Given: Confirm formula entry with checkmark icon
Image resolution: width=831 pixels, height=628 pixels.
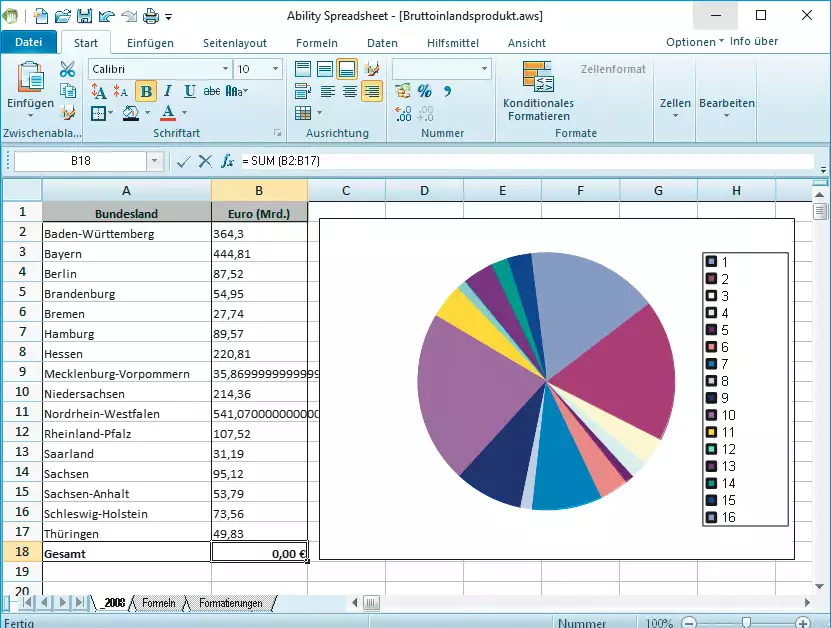Looking at the screenshot, I should click(x=183, y=161).
